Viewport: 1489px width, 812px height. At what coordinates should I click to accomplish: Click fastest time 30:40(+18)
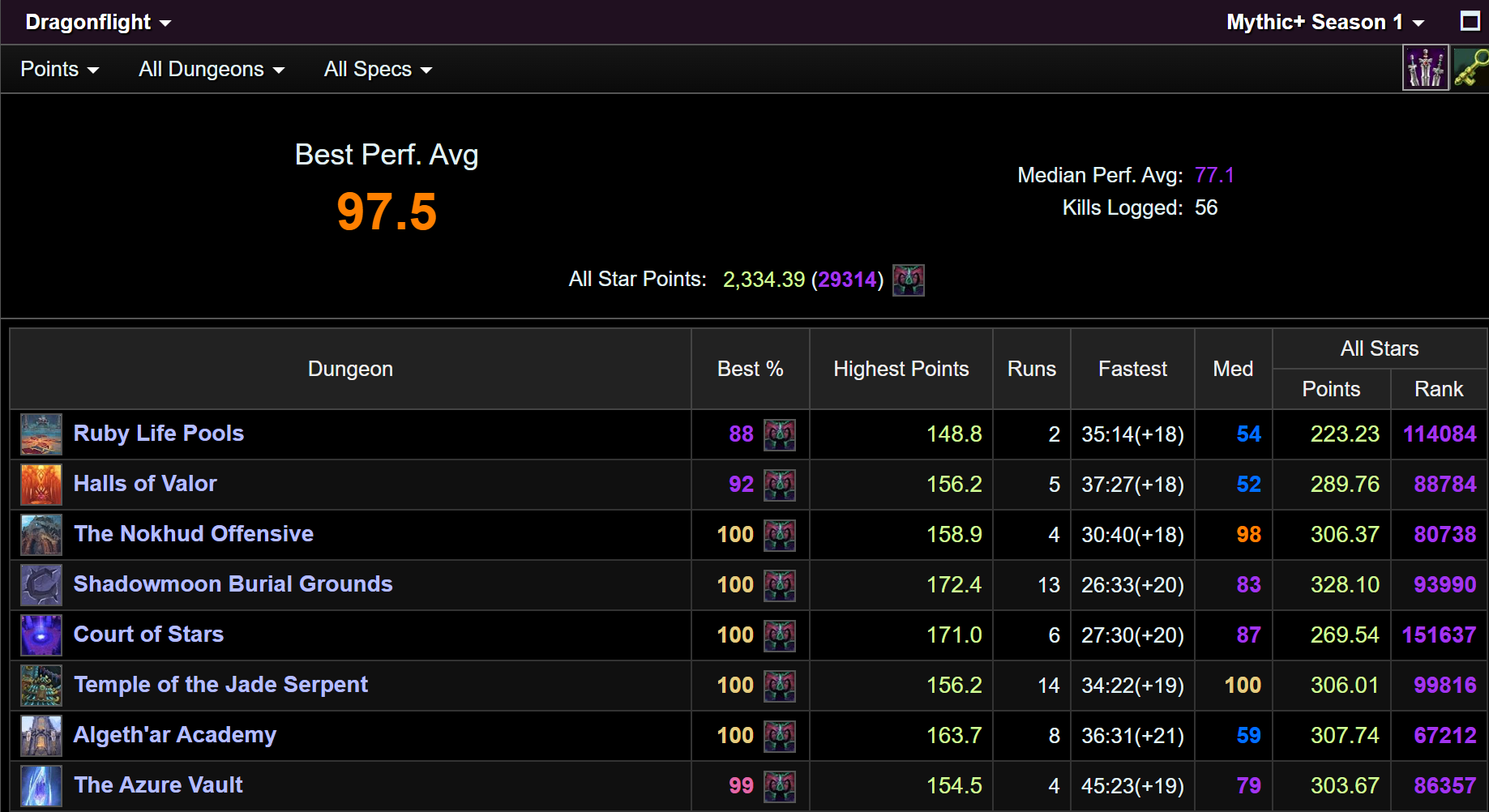1132,535
